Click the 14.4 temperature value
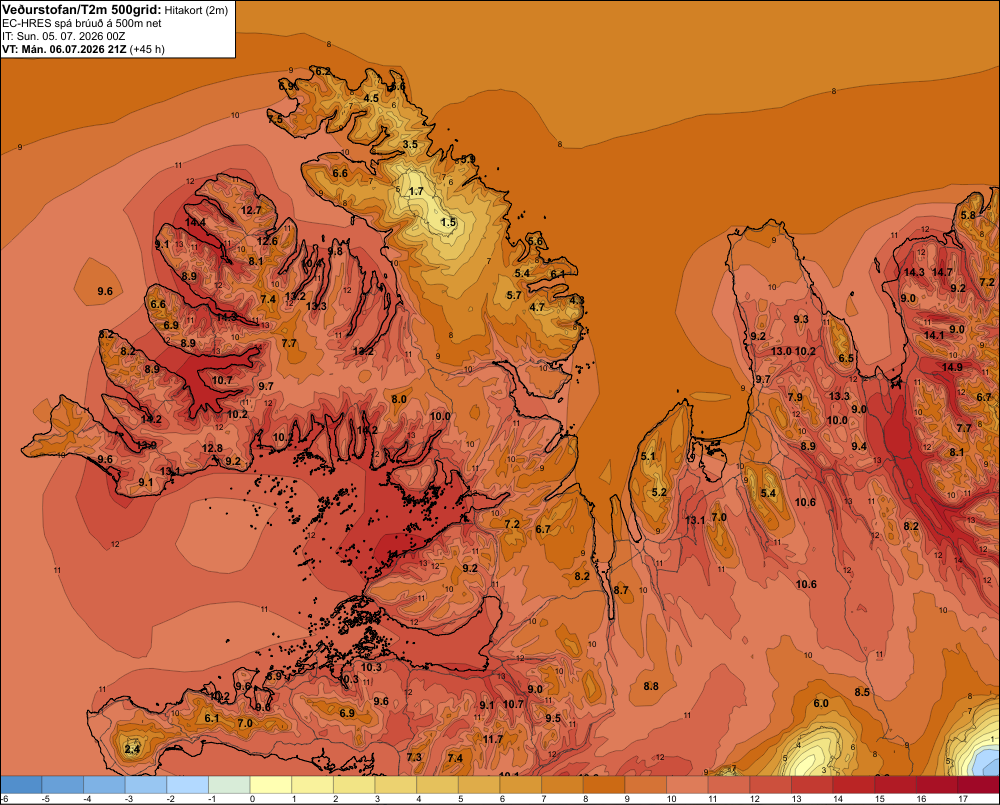 (195, 223)
